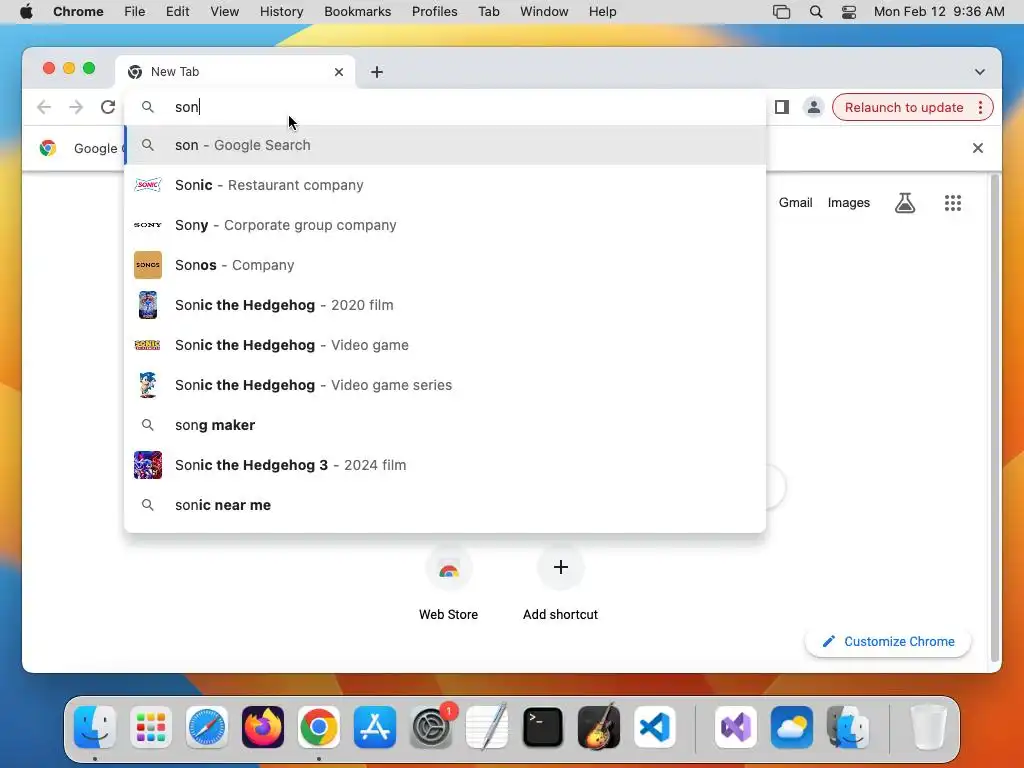Open the View menu
Image resolution: width=1024 pixels, height=768 pixels.
[x=225, y=12]
